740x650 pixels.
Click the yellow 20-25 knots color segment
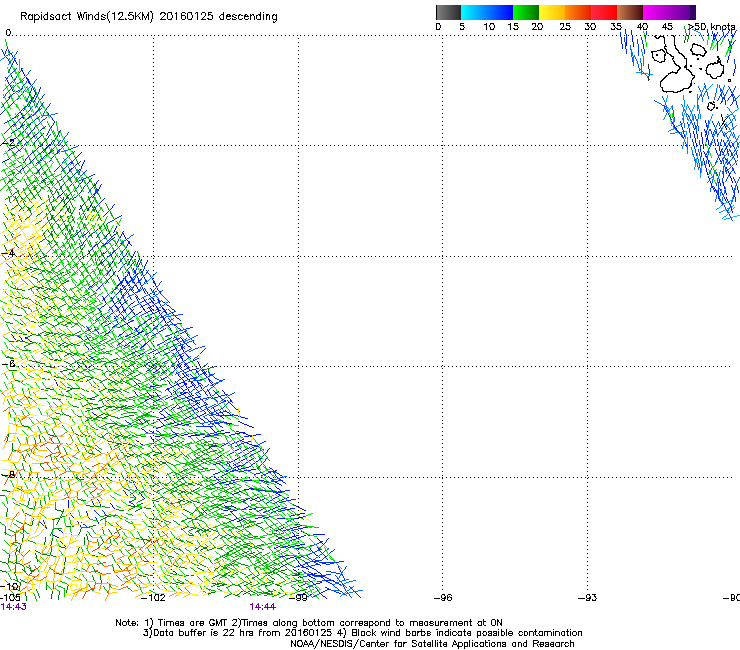click(x=552, y=12)
